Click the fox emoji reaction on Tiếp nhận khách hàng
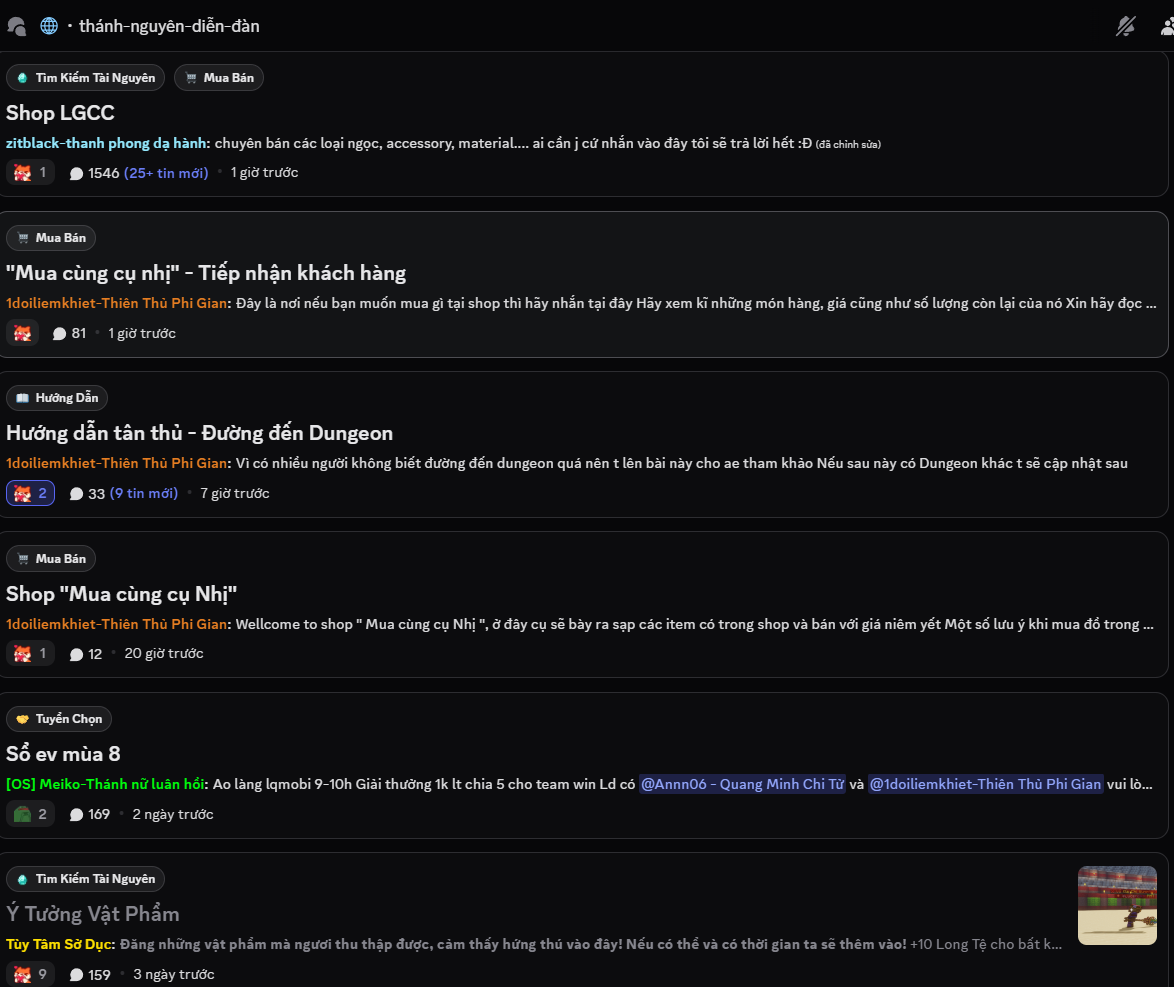 coord(22,333)
